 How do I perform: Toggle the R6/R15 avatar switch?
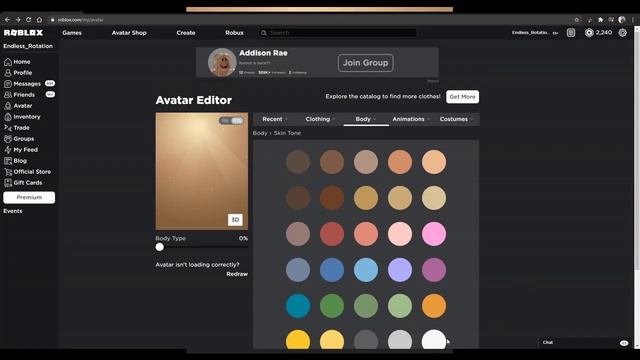point(231,120)
